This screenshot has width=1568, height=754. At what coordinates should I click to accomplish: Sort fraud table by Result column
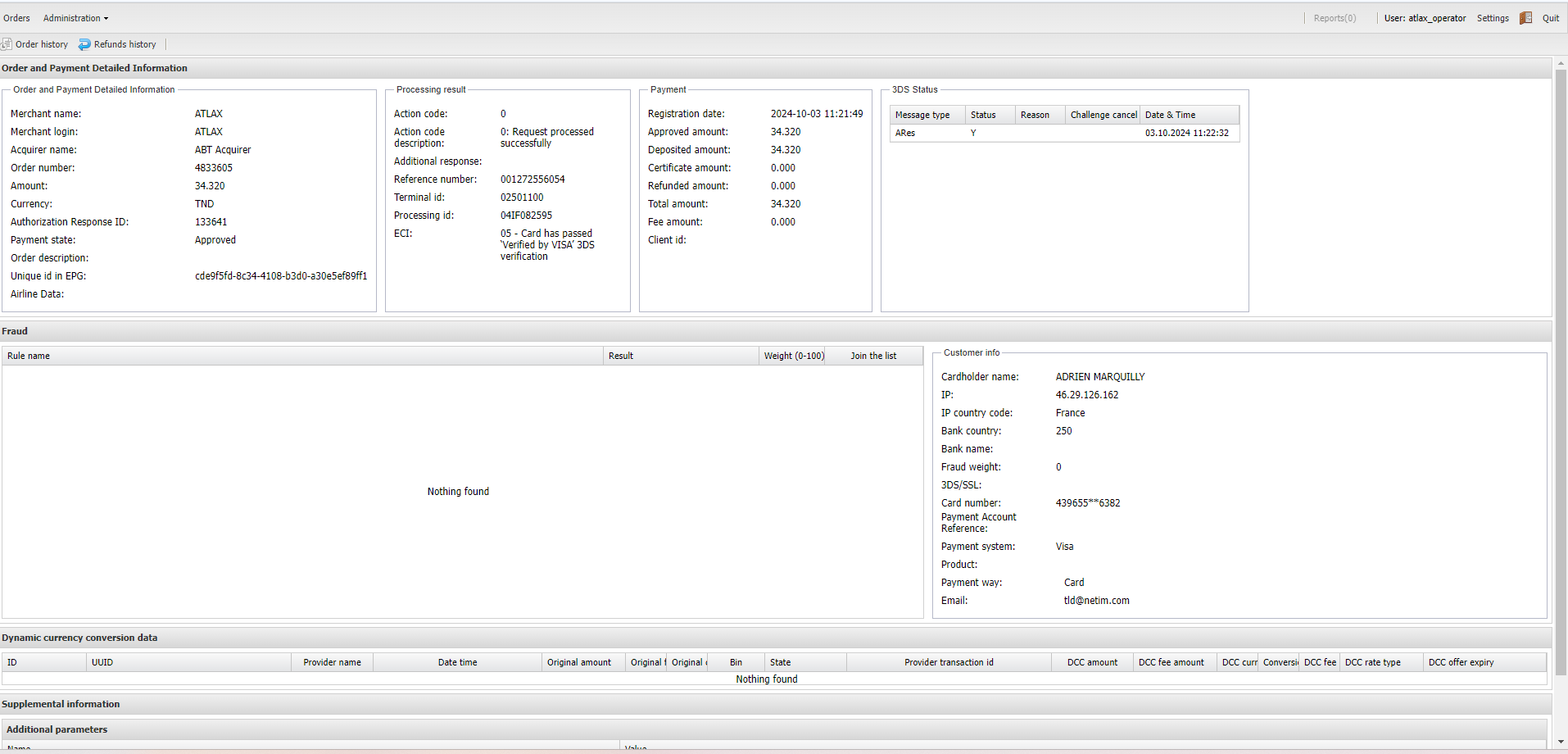point(621,356)
